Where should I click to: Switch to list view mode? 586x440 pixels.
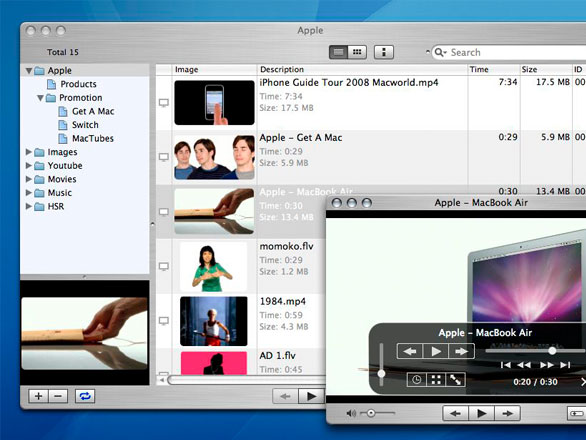338,52
